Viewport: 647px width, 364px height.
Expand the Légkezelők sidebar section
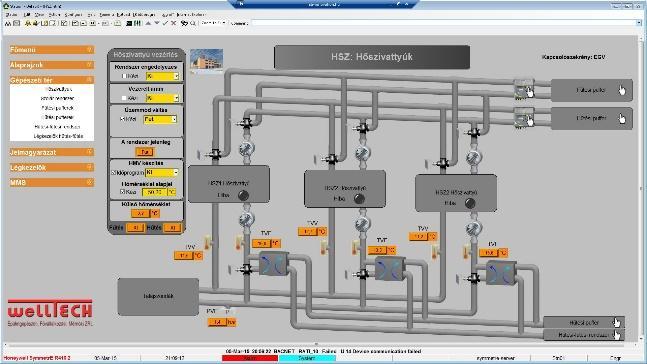coord(52,168)
